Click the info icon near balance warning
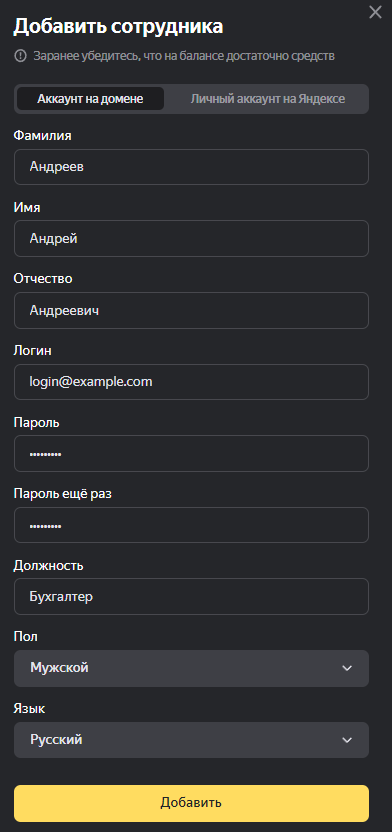The height and width of the screenshot is (832, 392). (x=20, y=56)
